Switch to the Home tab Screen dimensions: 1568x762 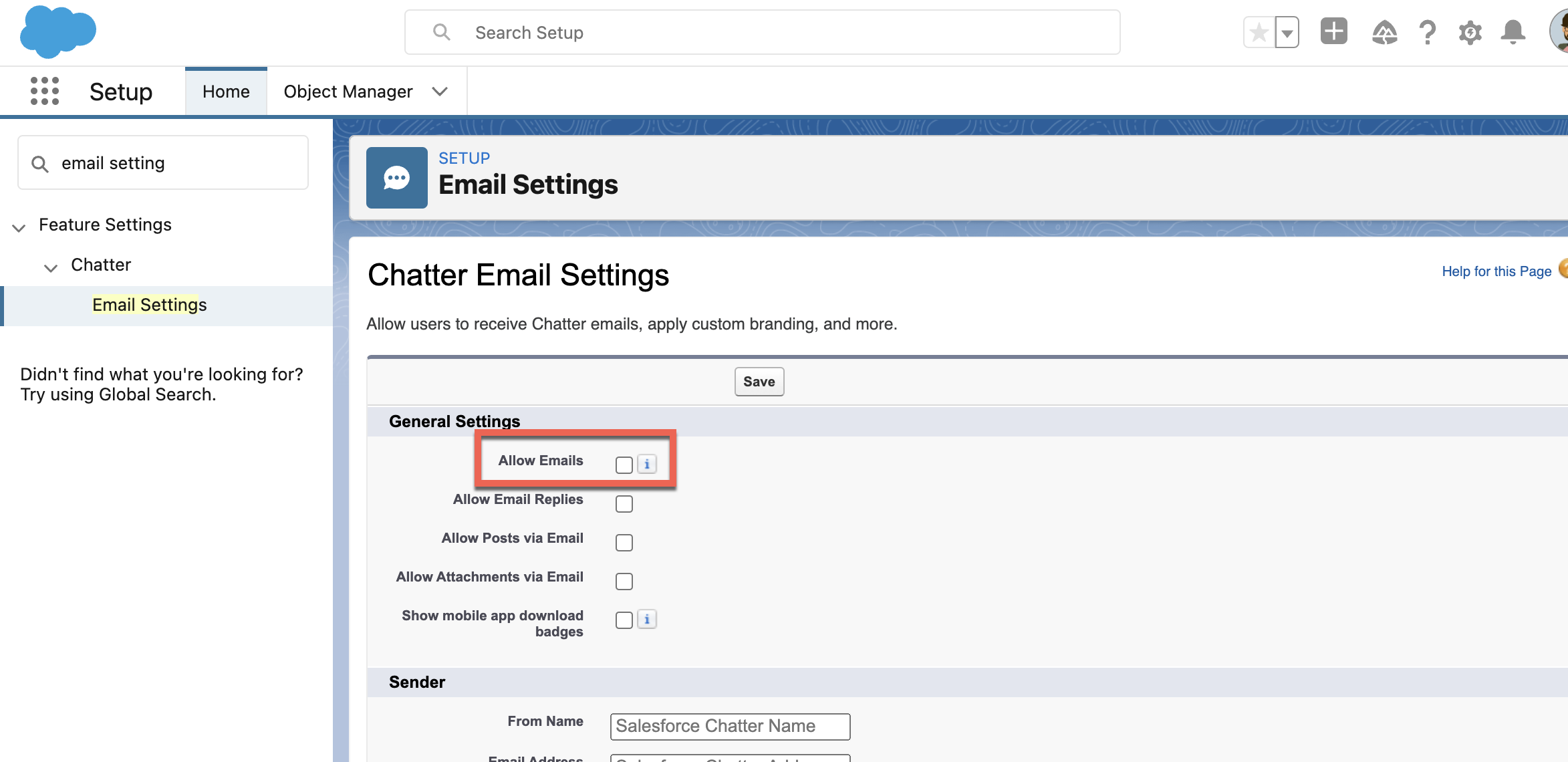click(226, 92)
